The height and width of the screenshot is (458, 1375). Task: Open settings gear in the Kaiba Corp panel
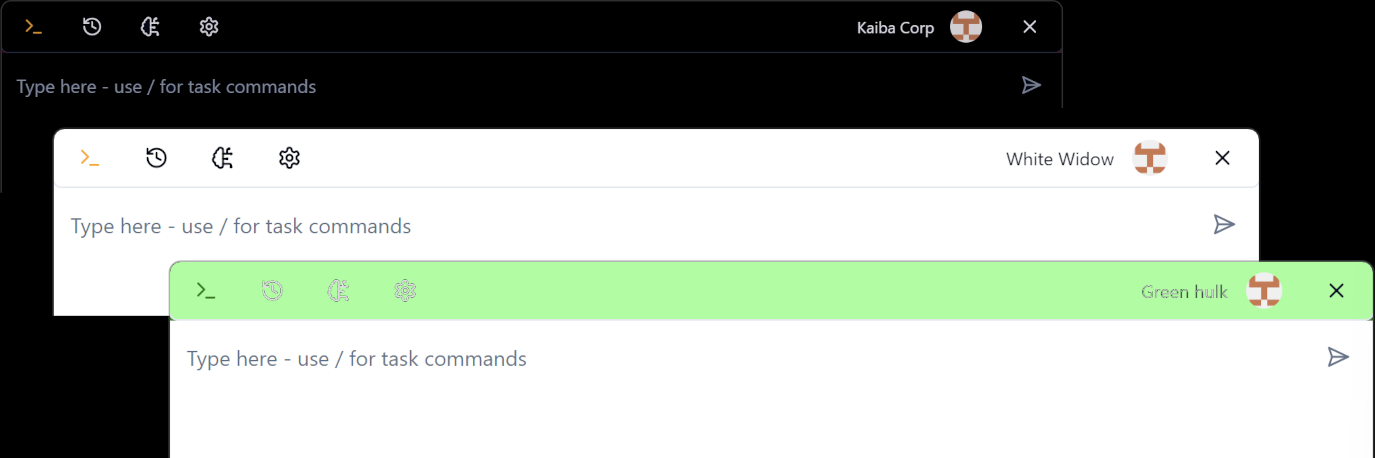click(209, 27)
